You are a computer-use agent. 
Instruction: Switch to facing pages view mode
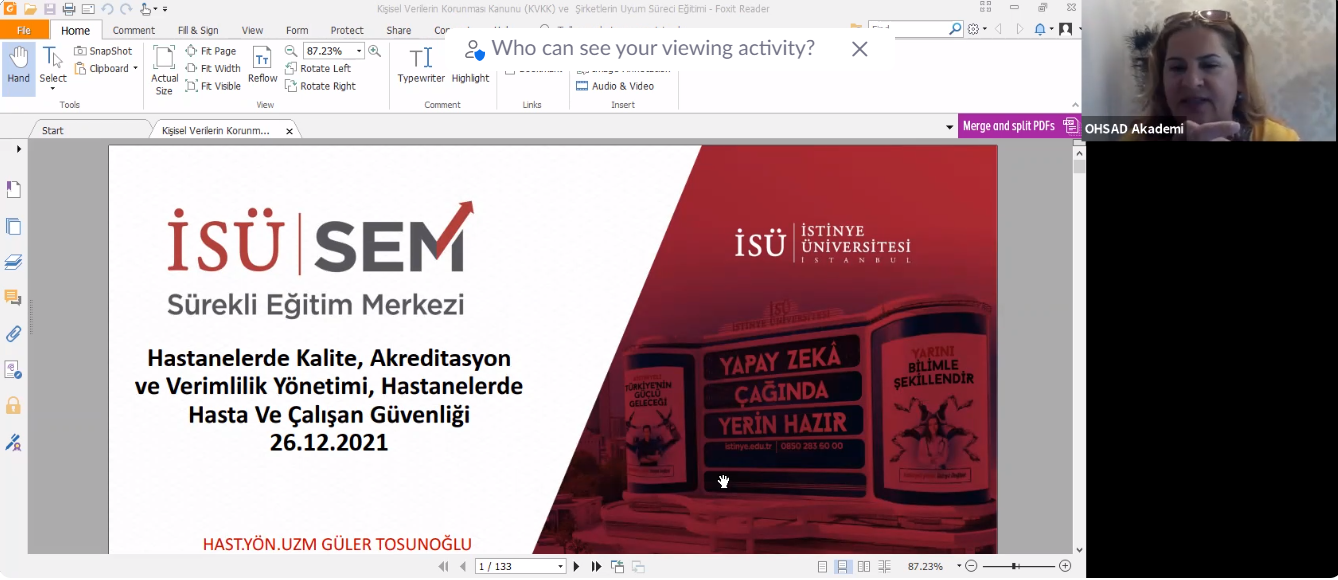click(864, 567)
